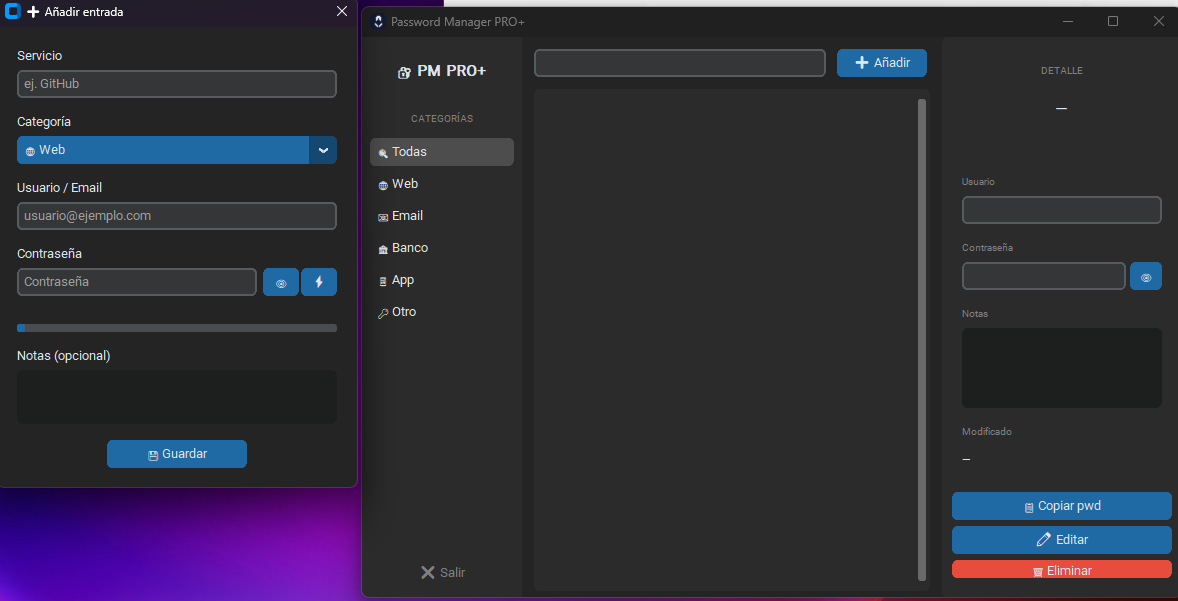The image size is (1178, 601).
Task: Click into the Notas (opcional) text area
Action: click(177, 397)
